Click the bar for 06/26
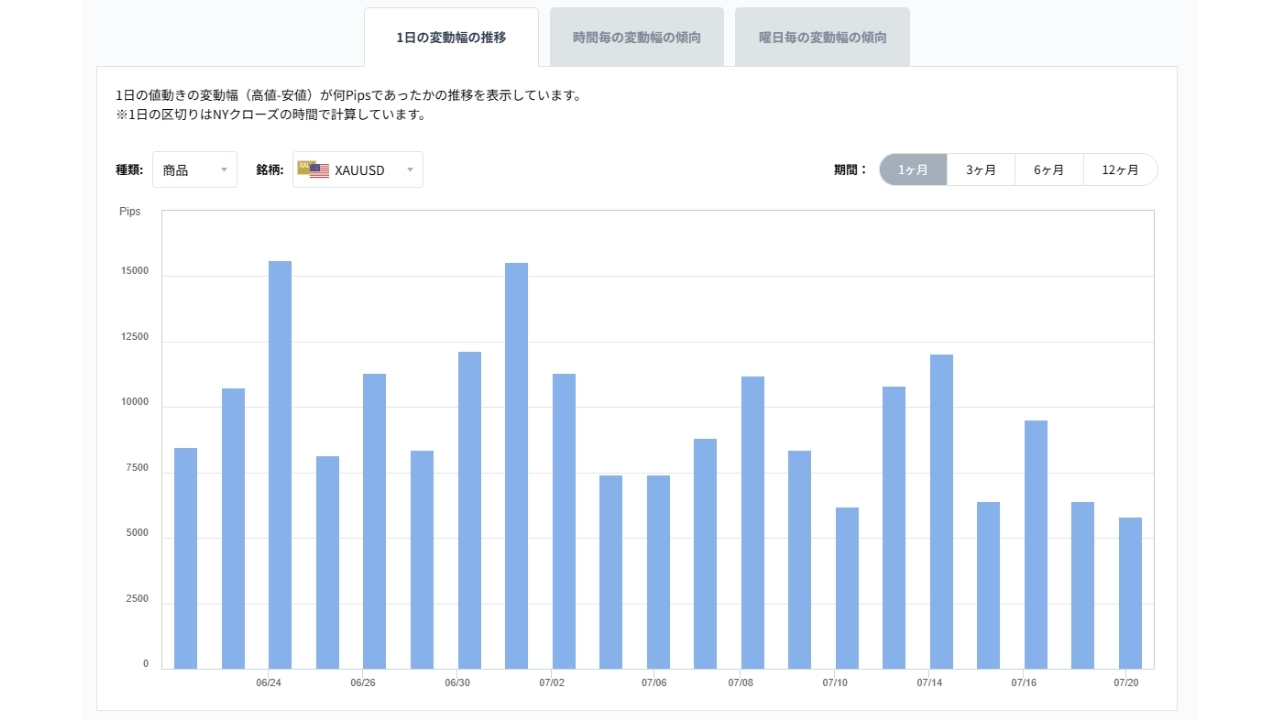Screen dimensions: 1280x720 [x=374, y=521]
